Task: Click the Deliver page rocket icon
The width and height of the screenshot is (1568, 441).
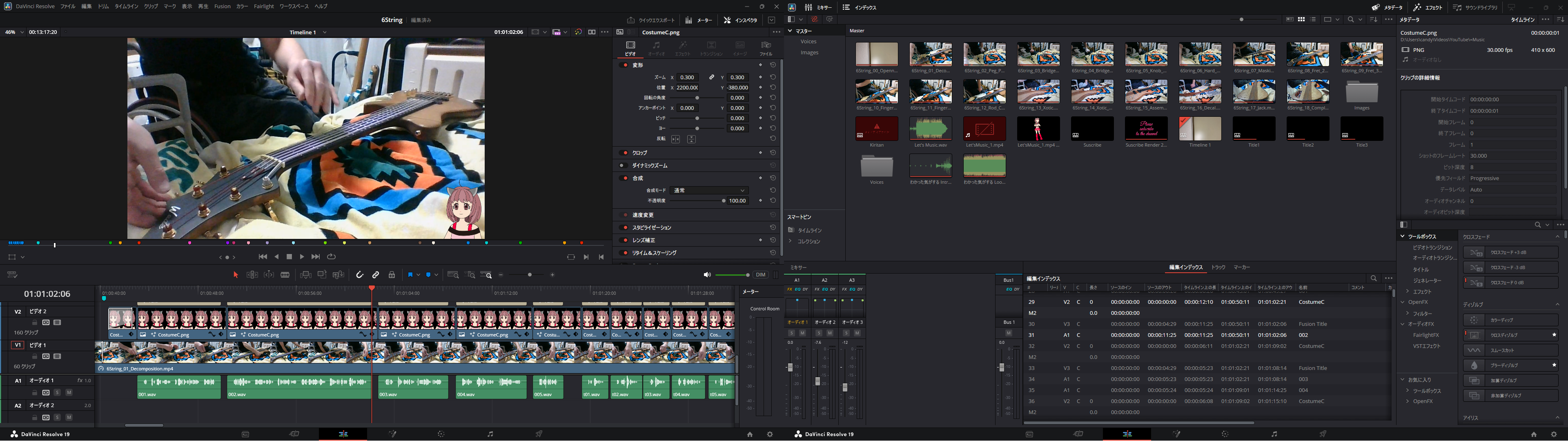Action: coord(539,434)
